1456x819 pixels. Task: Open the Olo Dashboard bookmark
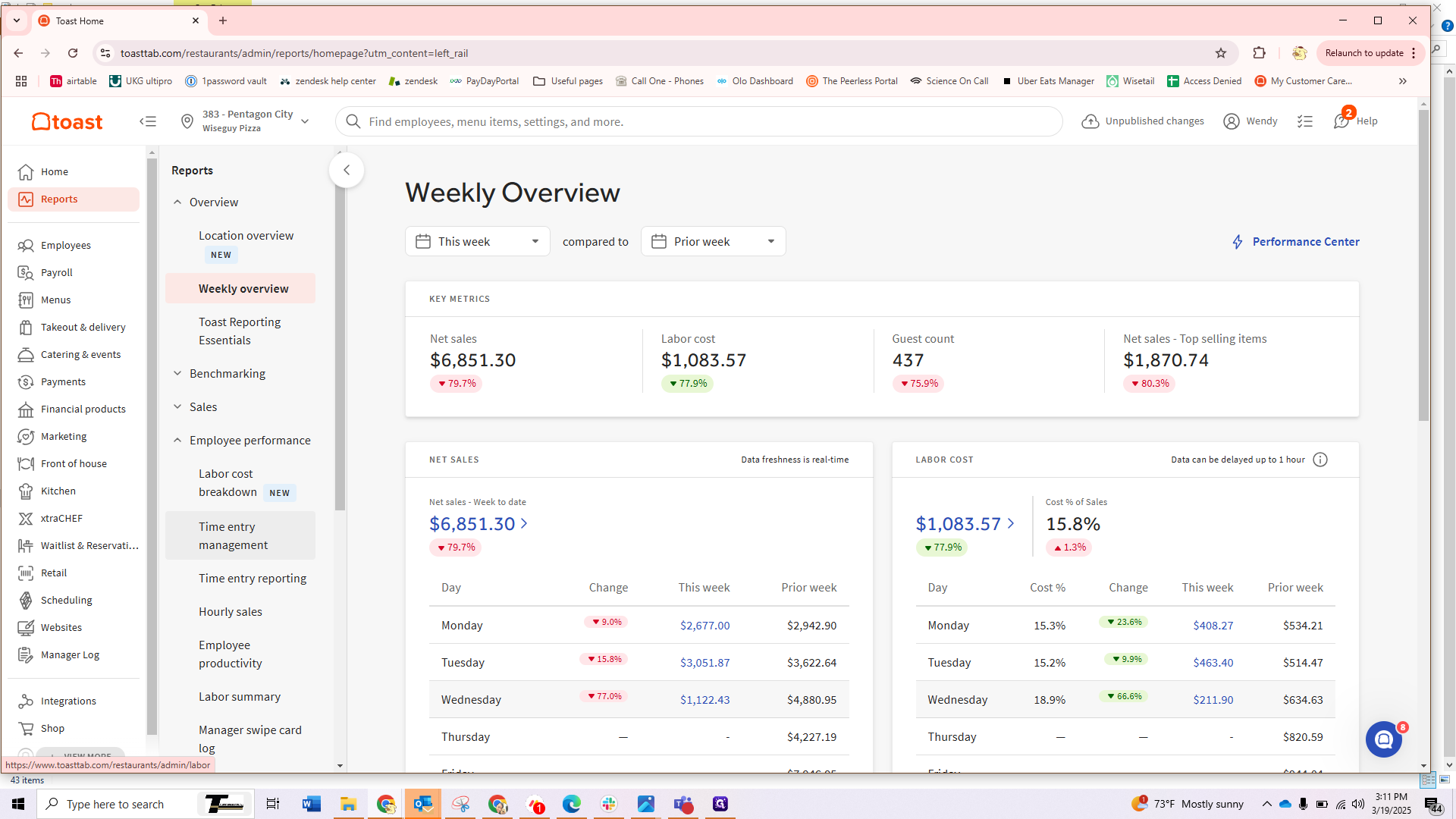click(x=755, y=81)
